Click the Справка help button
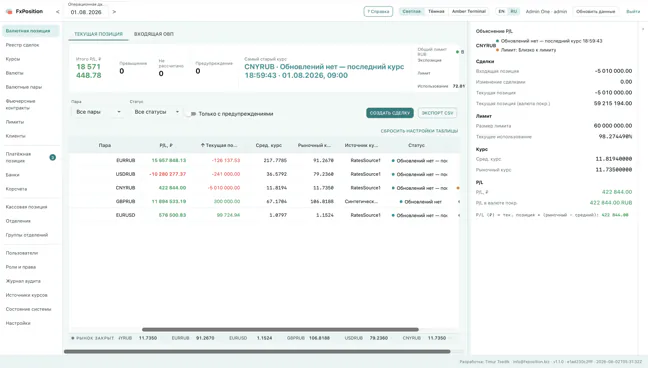 (378, 12)
